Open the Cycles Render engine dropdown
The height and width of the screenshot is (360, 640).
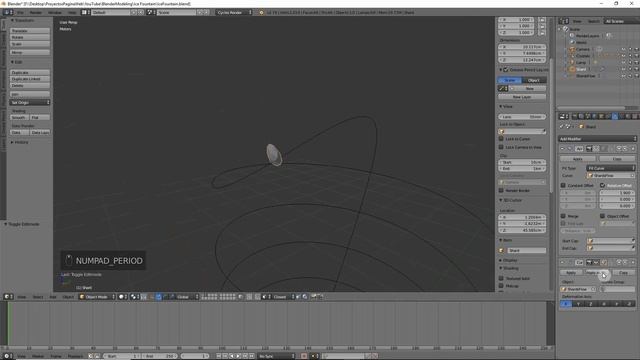pyautogui.click(x=234, y=12)
